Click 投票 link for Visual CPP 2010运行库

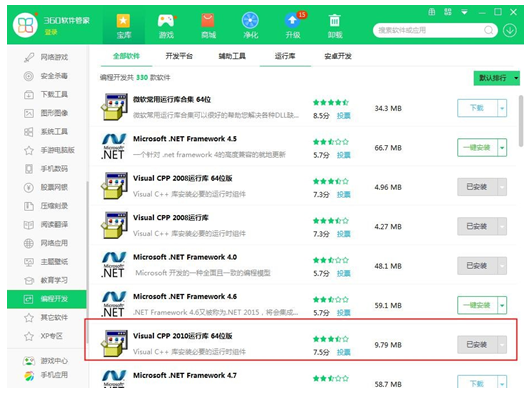344,352
